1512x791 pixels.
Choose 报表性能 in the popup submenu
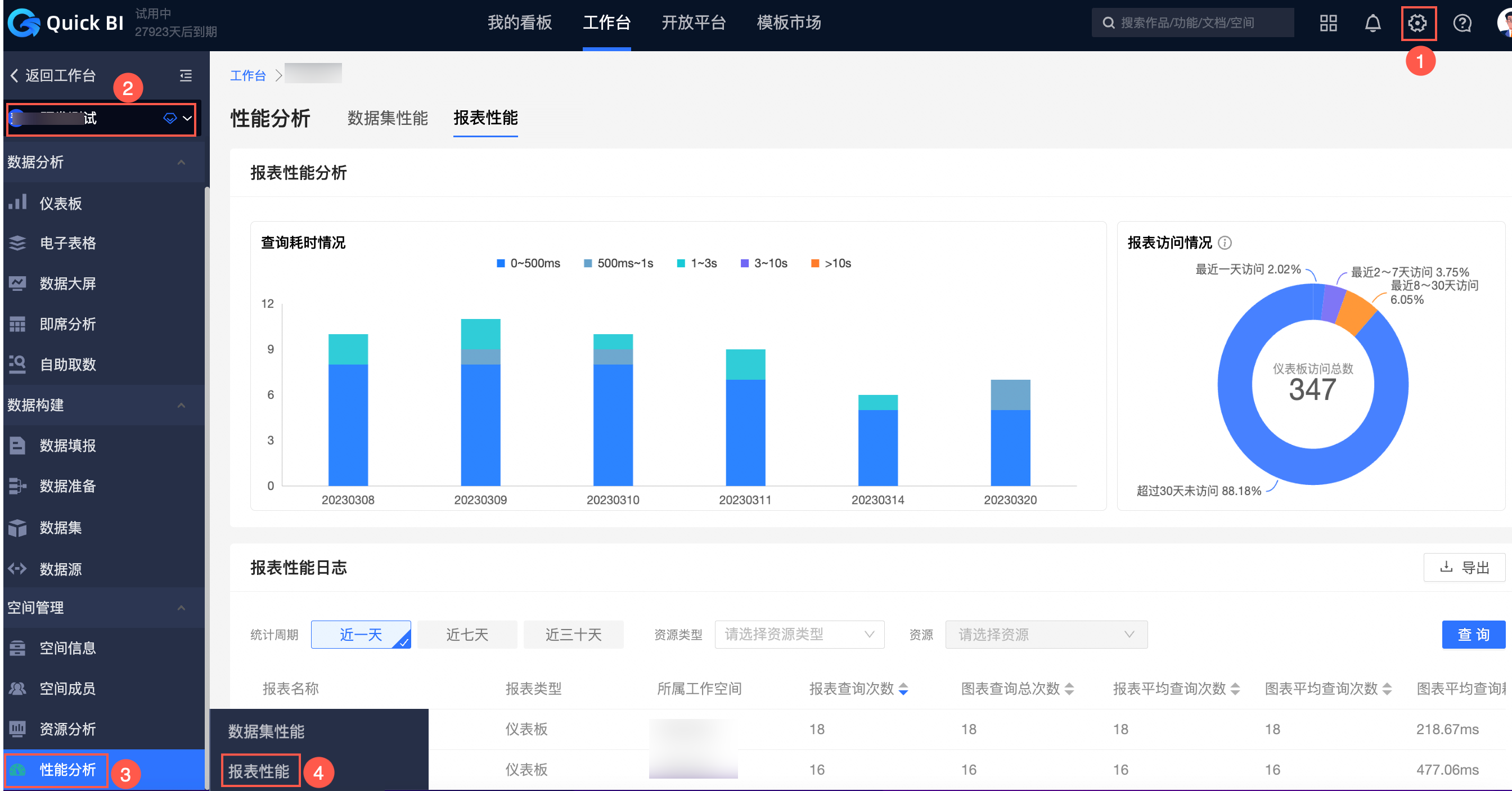259,771
